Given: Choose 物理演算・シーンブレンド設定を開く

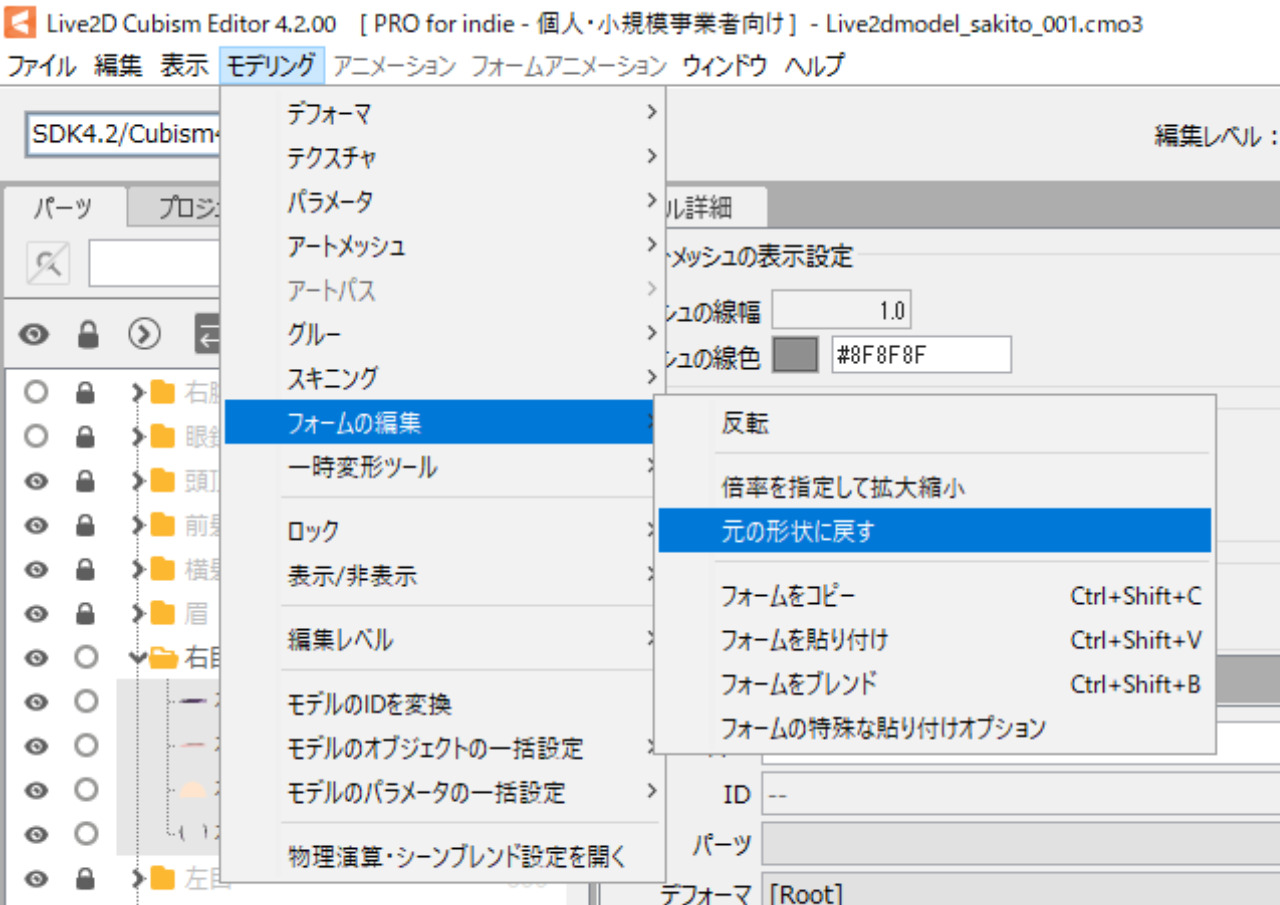Looking at the screenshot, I should pos(443,857).
